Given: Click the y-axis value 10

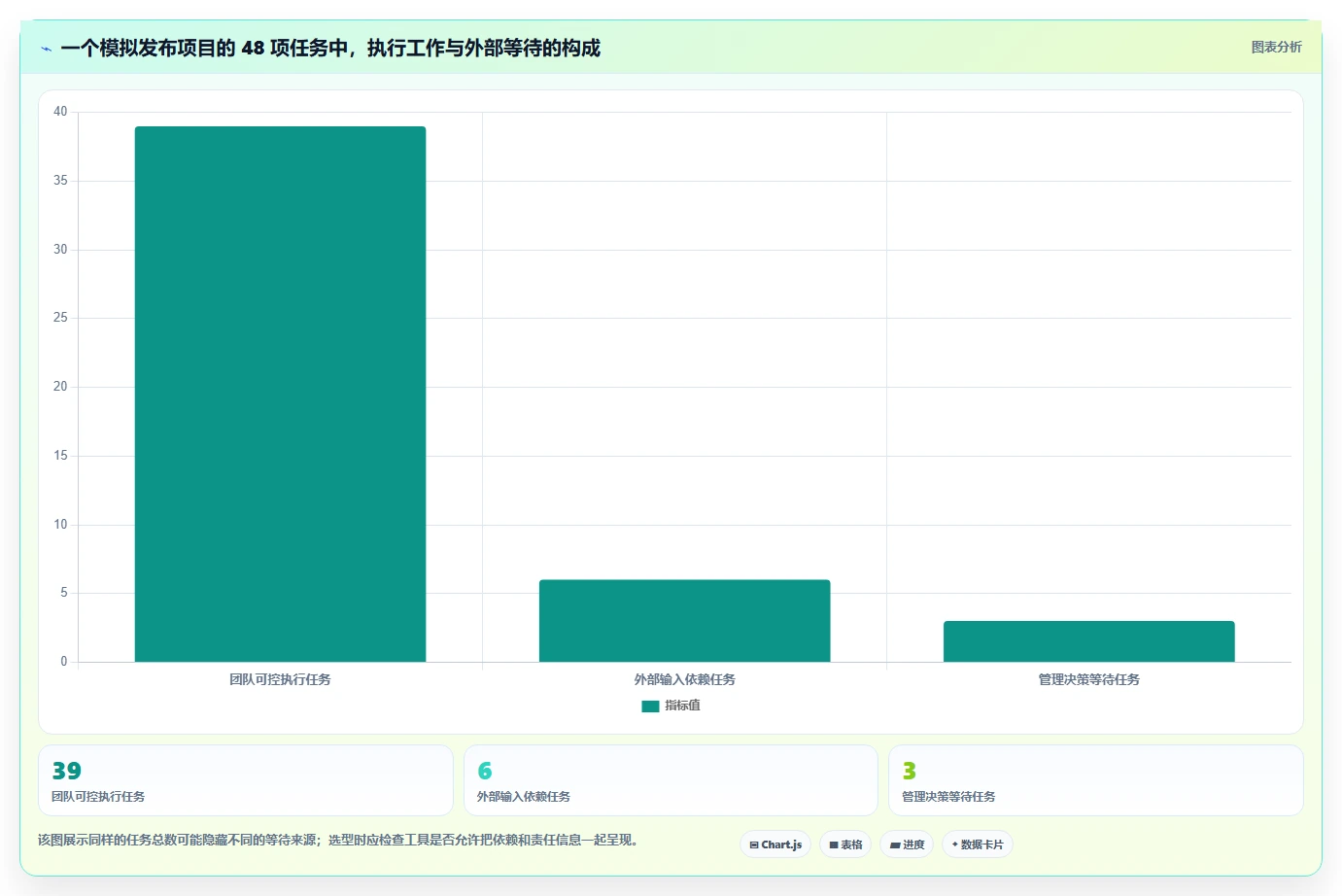Looking at the screenshot, I should pos(60,525).
